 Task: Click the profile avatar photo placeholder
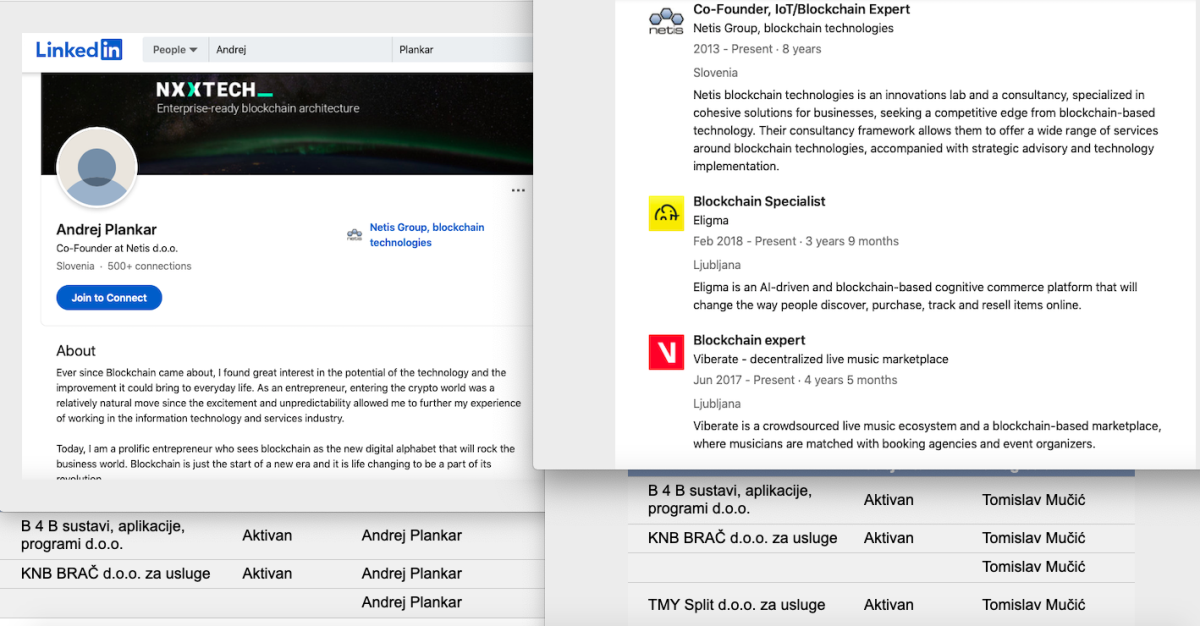click(x=97, y=167)
